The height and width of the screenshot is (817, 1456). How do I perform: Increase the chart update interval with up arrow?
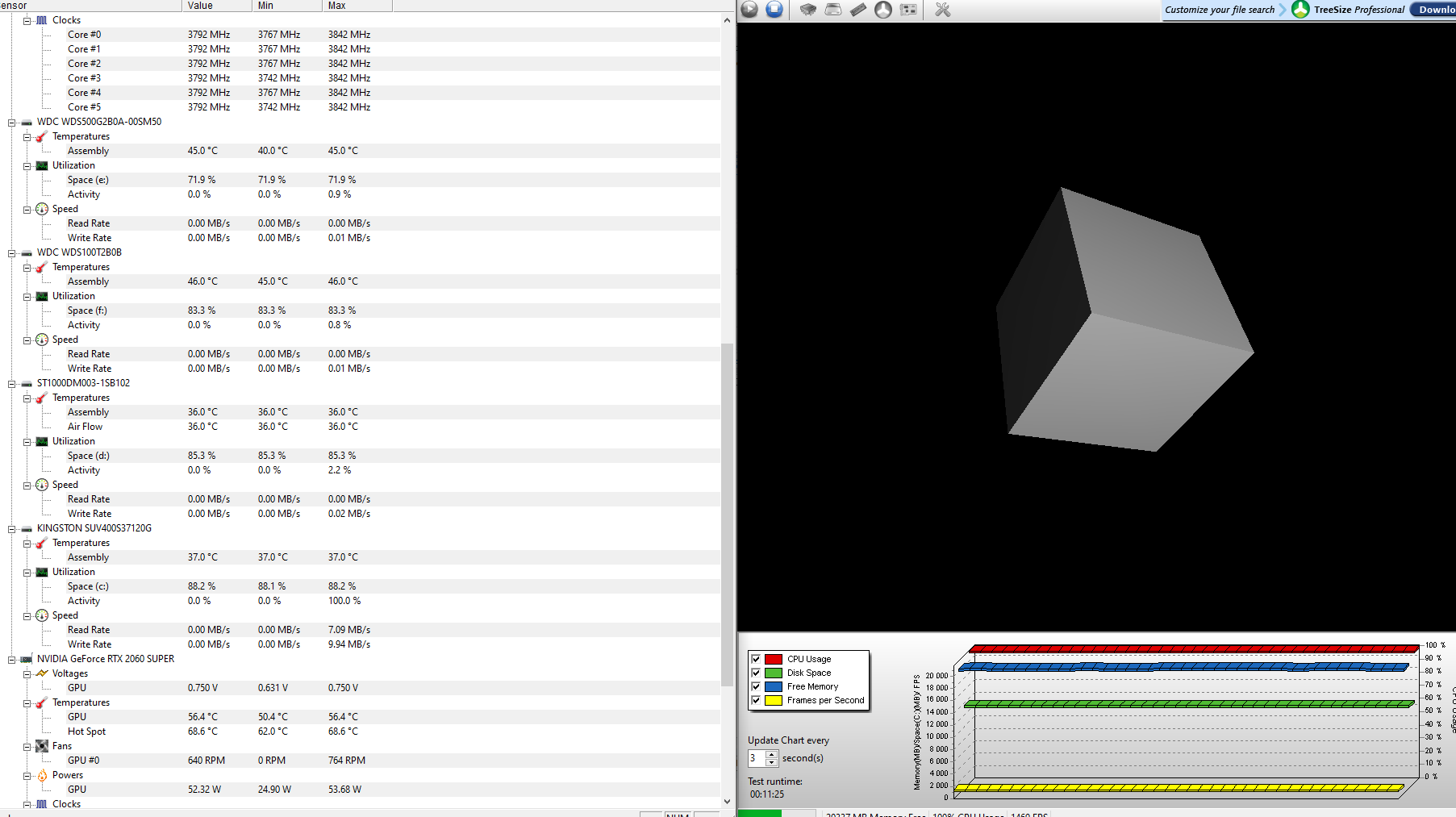click(772, 754)
